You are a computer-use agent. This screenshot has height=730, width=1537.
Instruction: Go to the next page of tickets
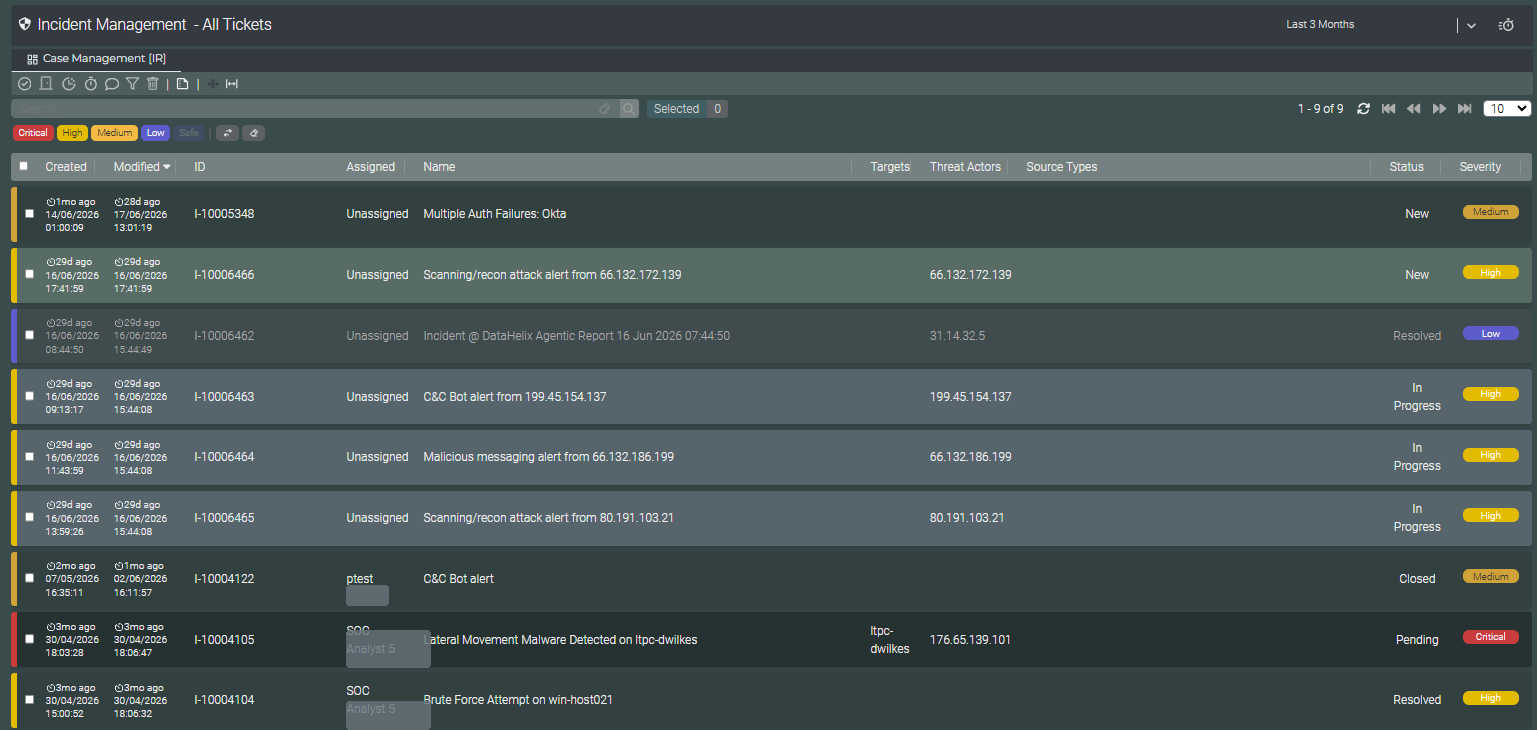click(1440, 109)
